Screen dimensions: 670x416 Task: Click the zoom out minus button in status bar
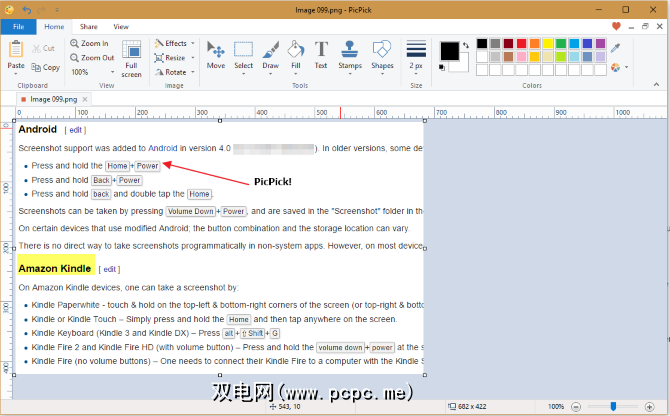(576, 407)
